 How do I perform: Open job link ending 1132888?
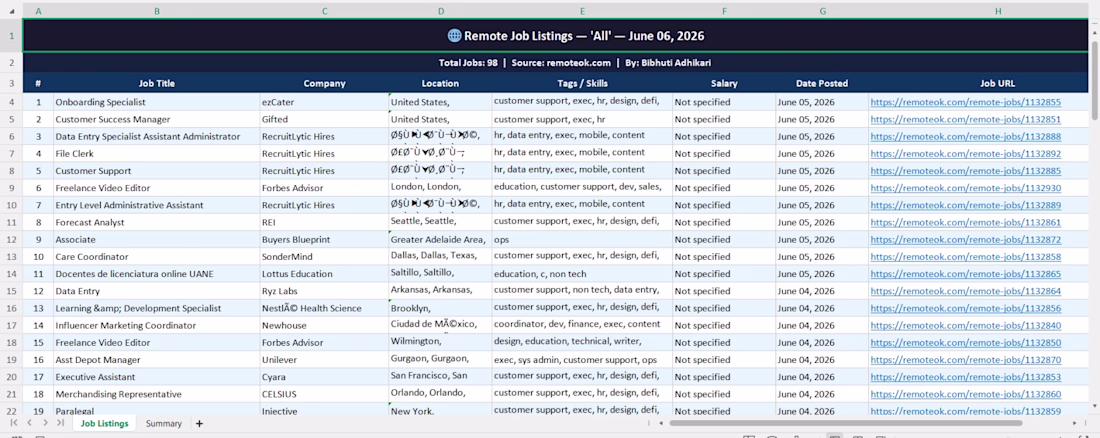[966, 136]
